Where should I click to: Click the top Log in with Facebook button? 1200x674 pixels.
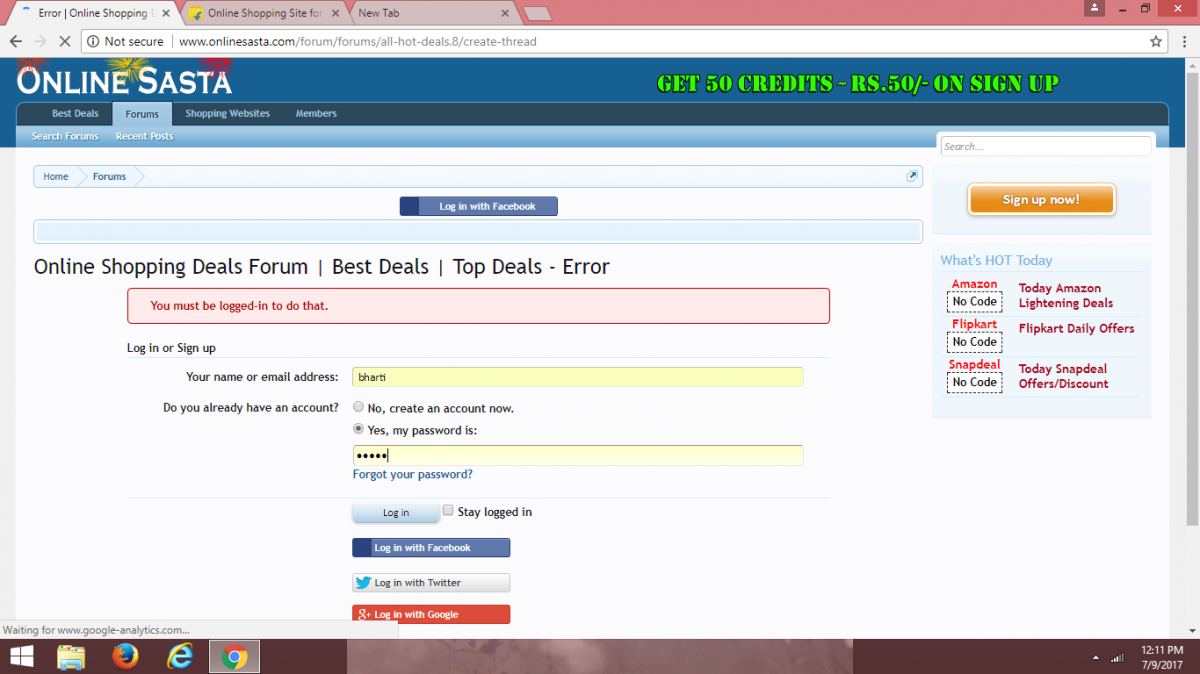pyautogui.click(x=478, y=206)
